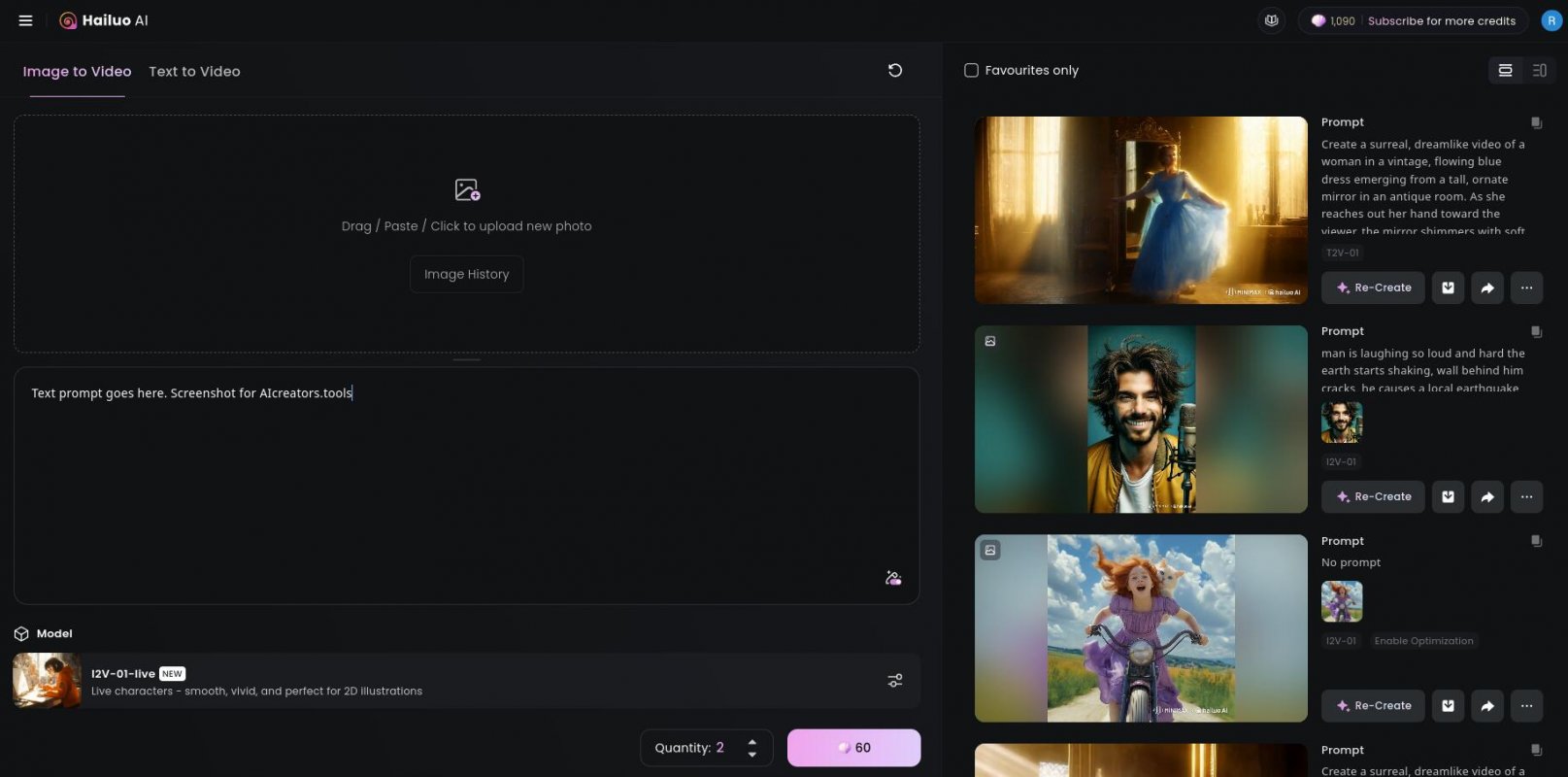Open the girl on motorcycle video thumbnail
This screenshot has width=1568, height=777.
pyautogui.click(x=1141, y=628)
